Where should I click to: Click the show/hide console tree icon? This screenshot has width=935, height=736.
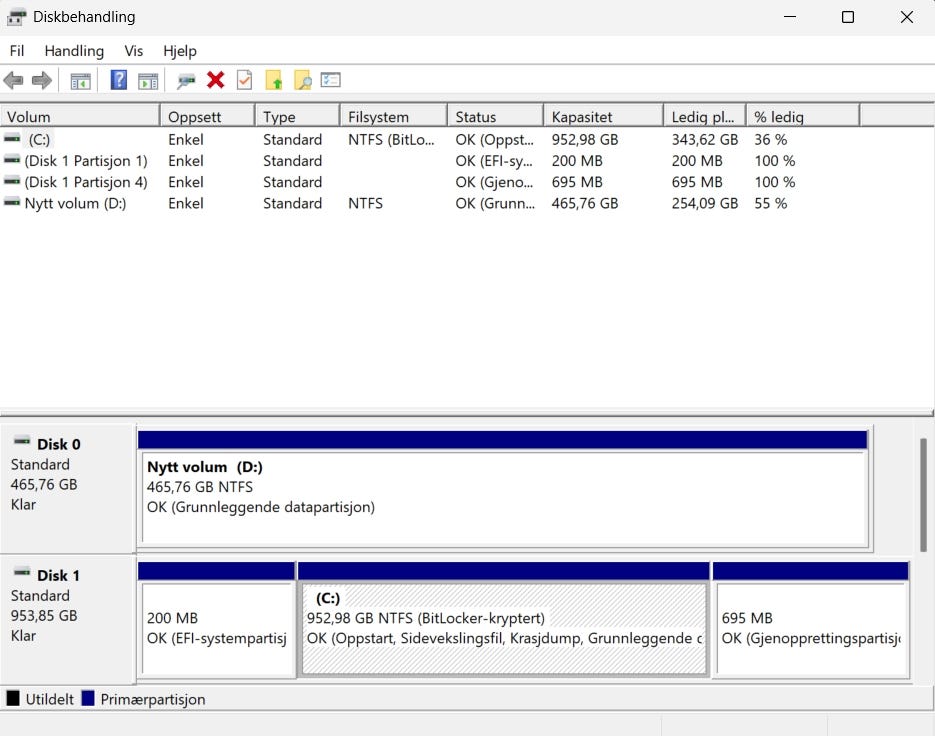[x=80, y=81]
